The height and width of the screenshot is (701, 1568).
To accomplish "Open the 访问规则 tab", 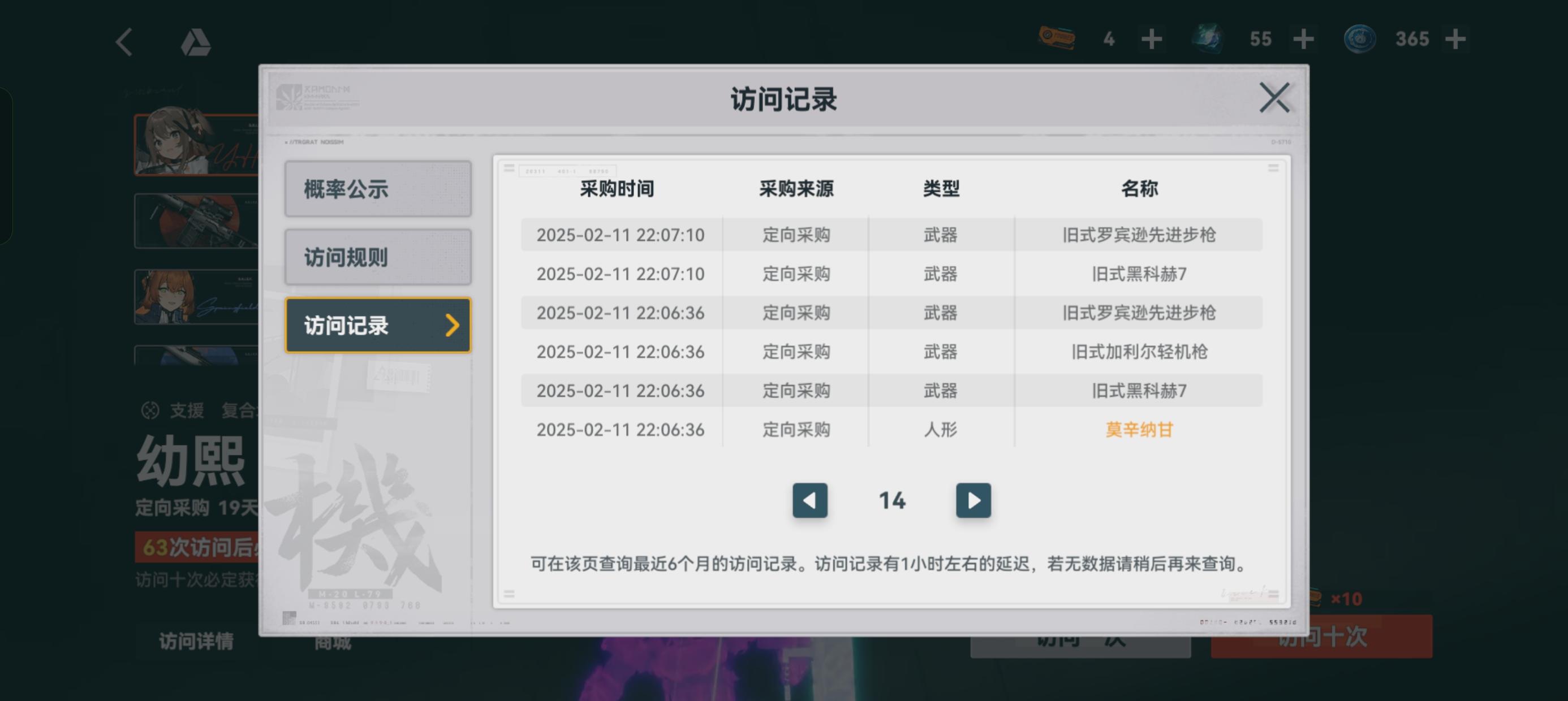I will (x=377, y=257).
